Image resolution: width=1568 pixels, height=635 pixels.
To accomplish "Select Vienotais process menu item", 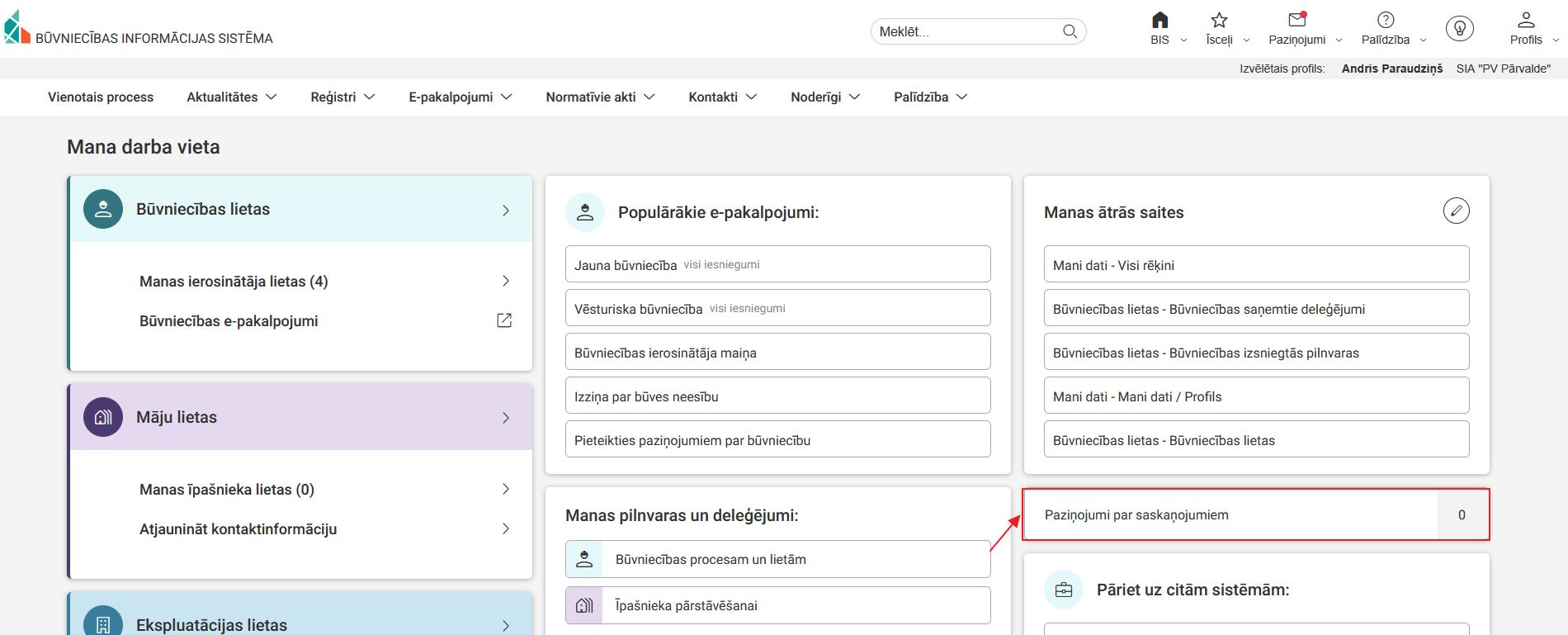I will pyautogui.click(x=101, y=97).
